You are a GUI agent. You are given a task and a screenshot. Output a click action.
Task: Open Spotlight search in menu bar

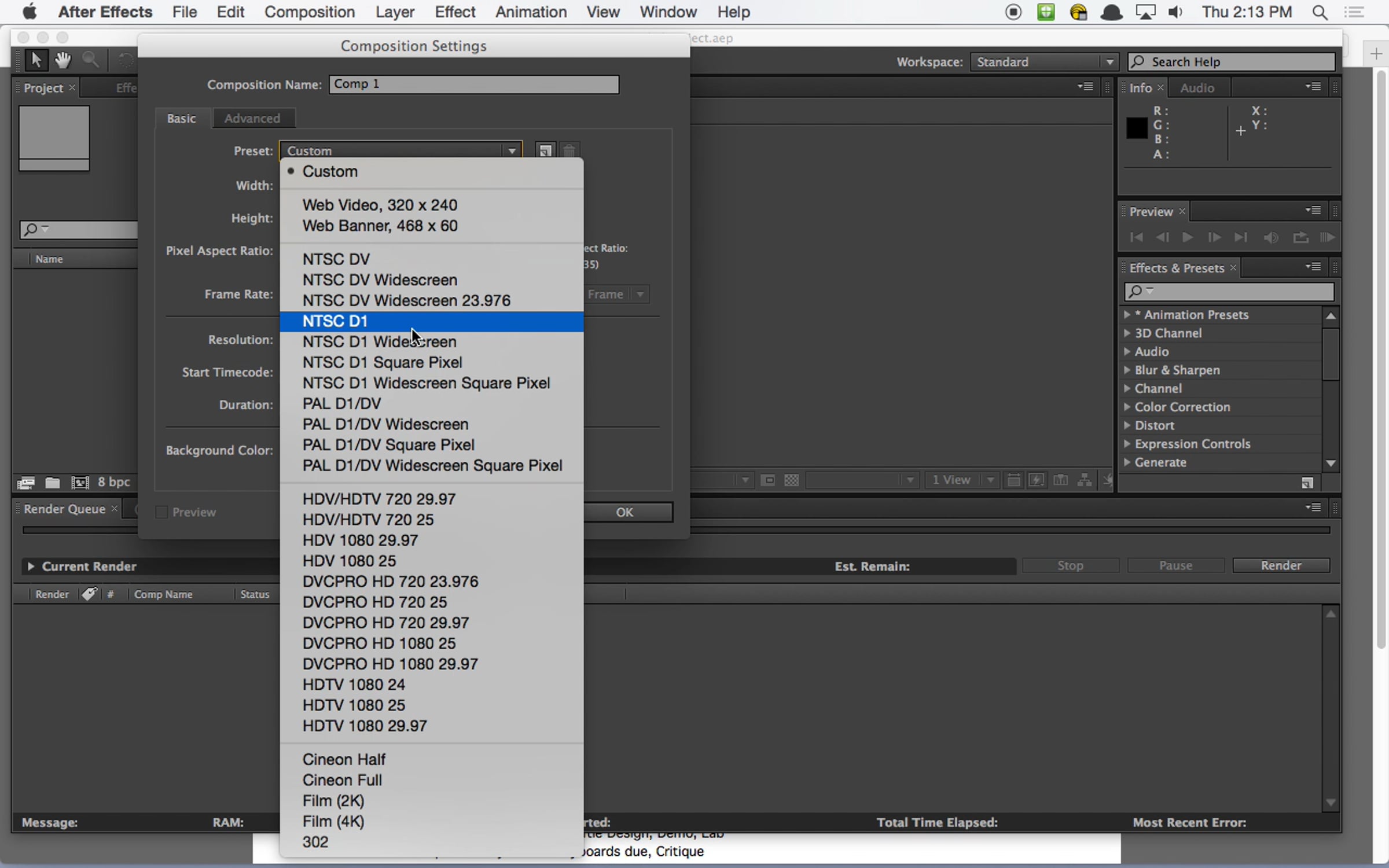click(1320, 12)
